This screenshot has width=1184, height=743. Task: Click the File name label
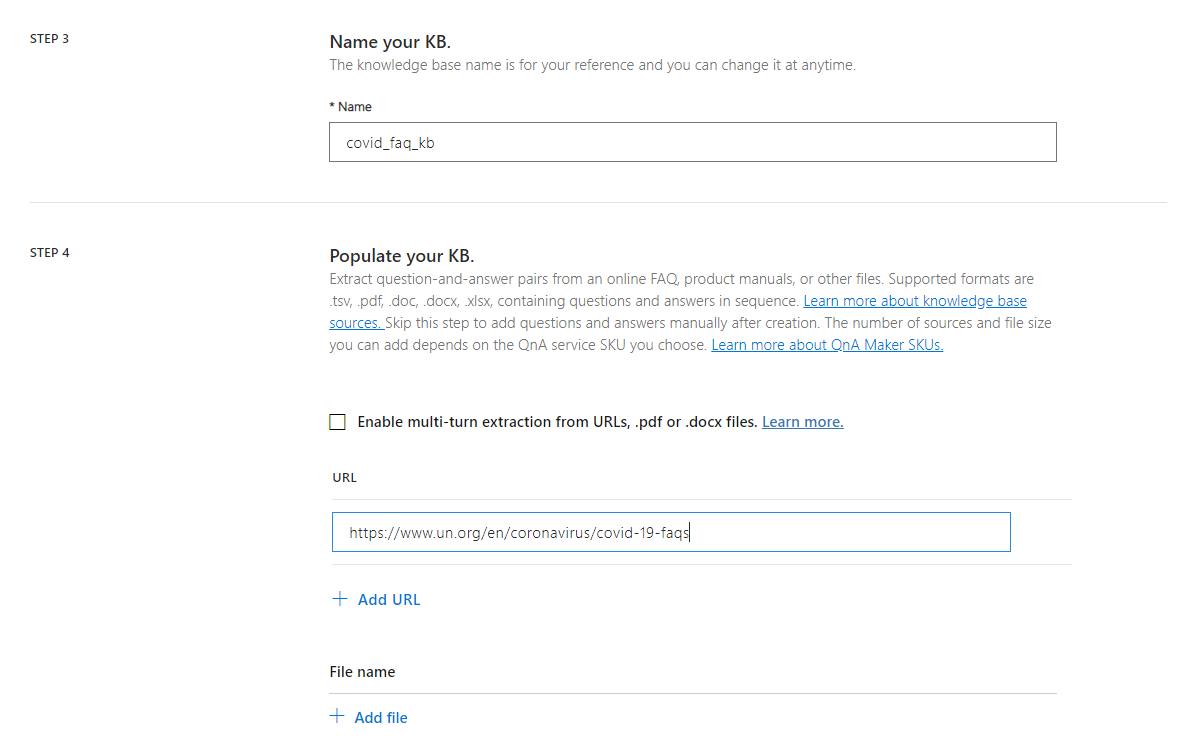[x=361, y=671]
